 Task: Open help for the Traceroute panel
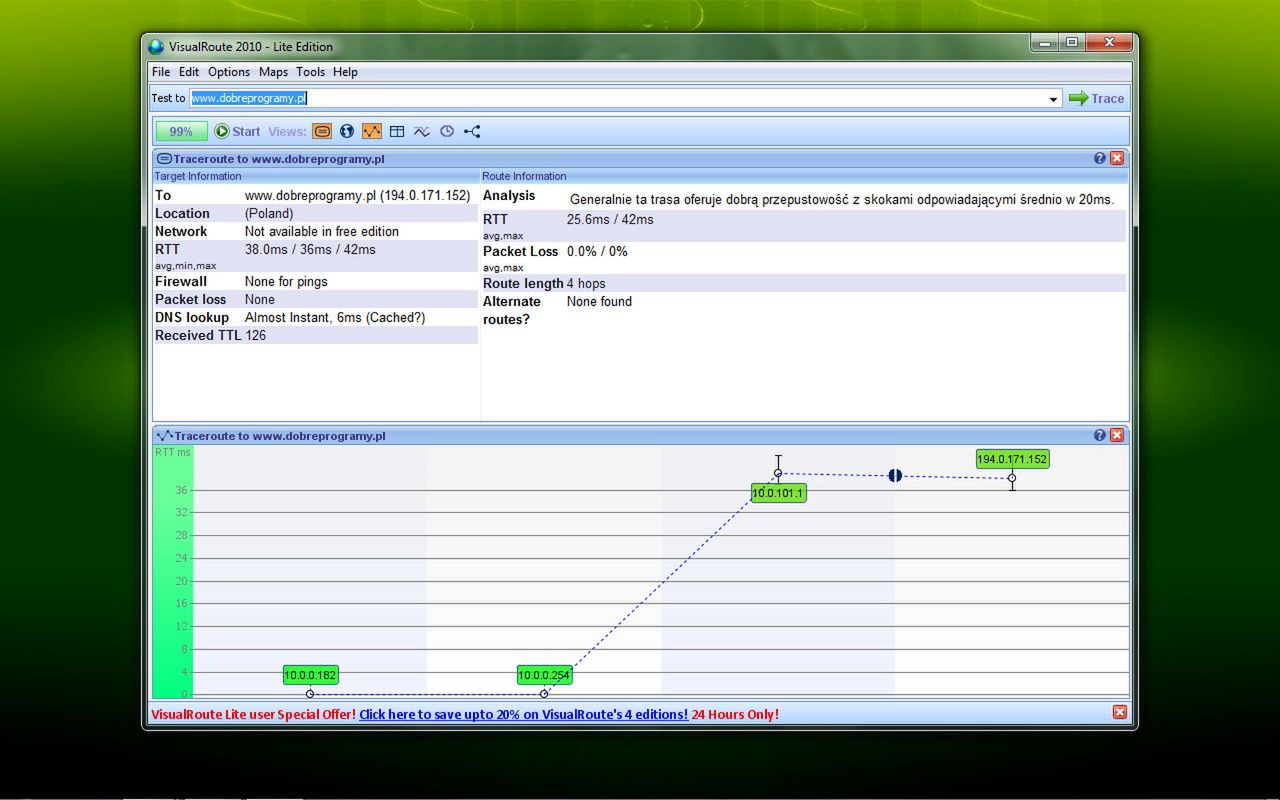click(1099, 157)
